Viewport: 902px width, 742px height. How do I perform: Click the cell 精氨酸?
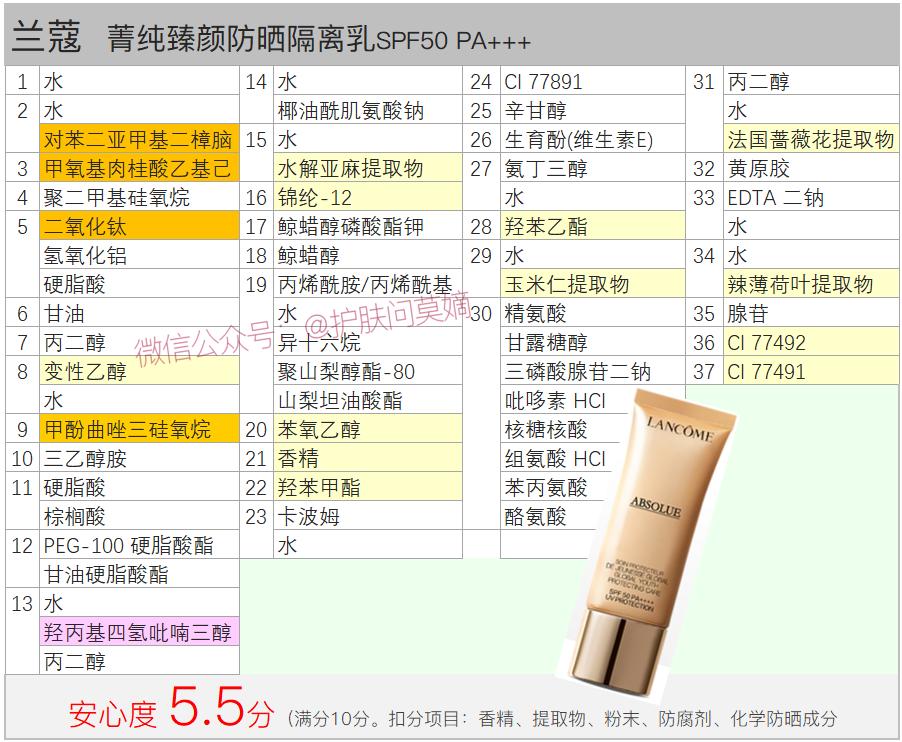[593, 313]
